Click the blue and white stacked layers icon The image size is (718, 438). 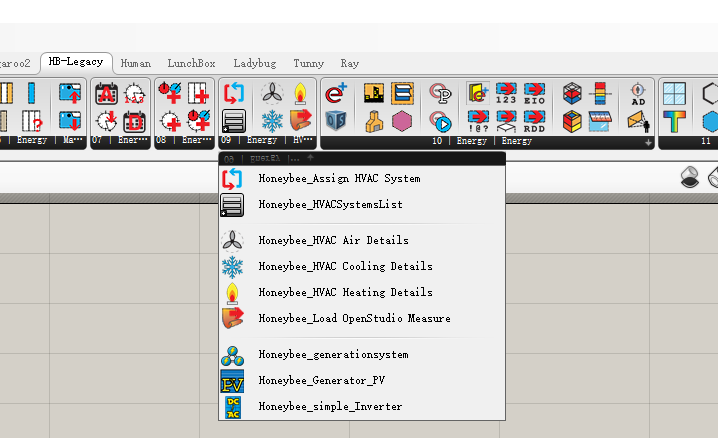[402, 94]
